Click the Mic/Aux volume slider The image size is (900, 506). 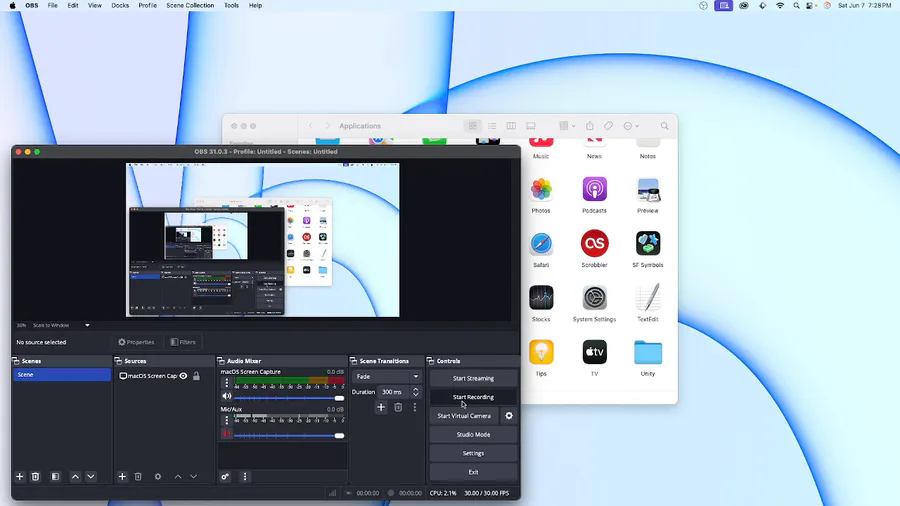click(289, 435)
